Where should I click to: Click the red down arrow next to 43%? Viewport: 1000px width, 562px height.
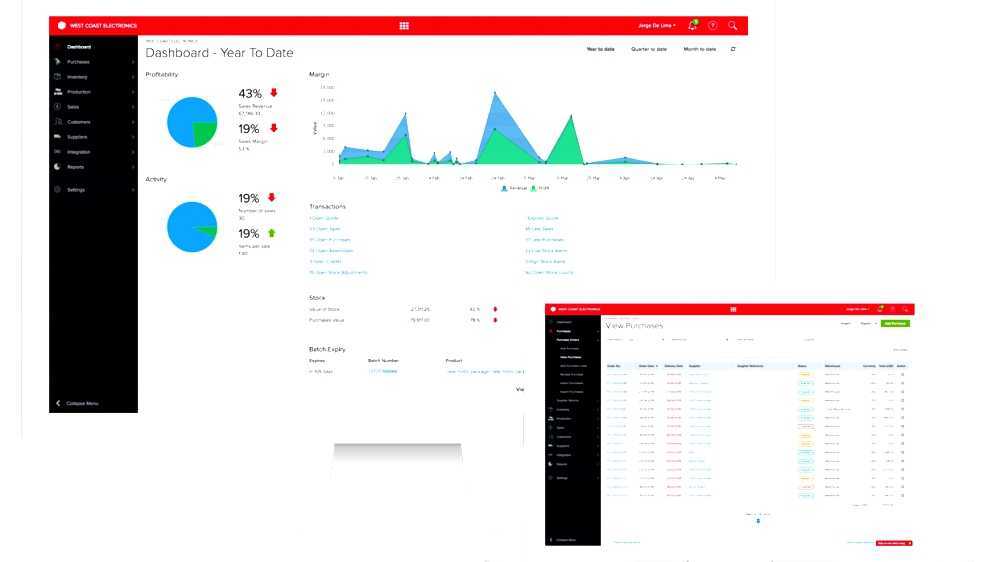pos(274,92)
